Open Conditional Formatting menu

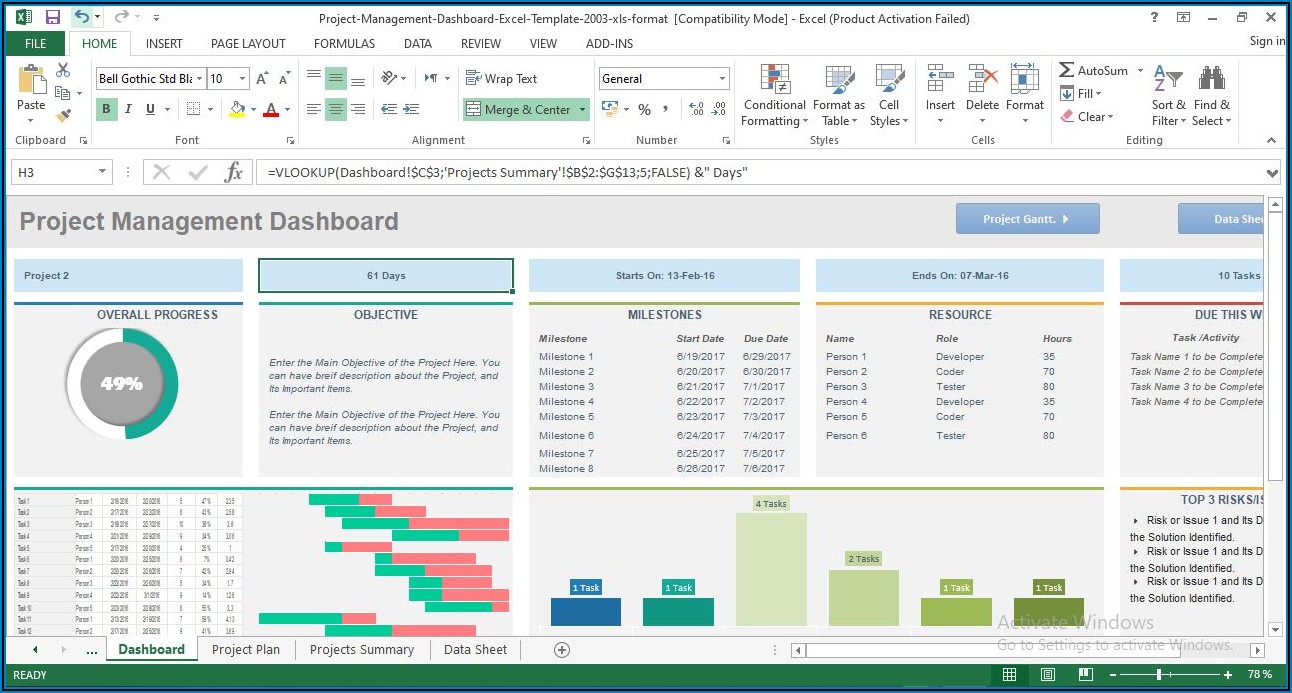[x=774, y=97]
